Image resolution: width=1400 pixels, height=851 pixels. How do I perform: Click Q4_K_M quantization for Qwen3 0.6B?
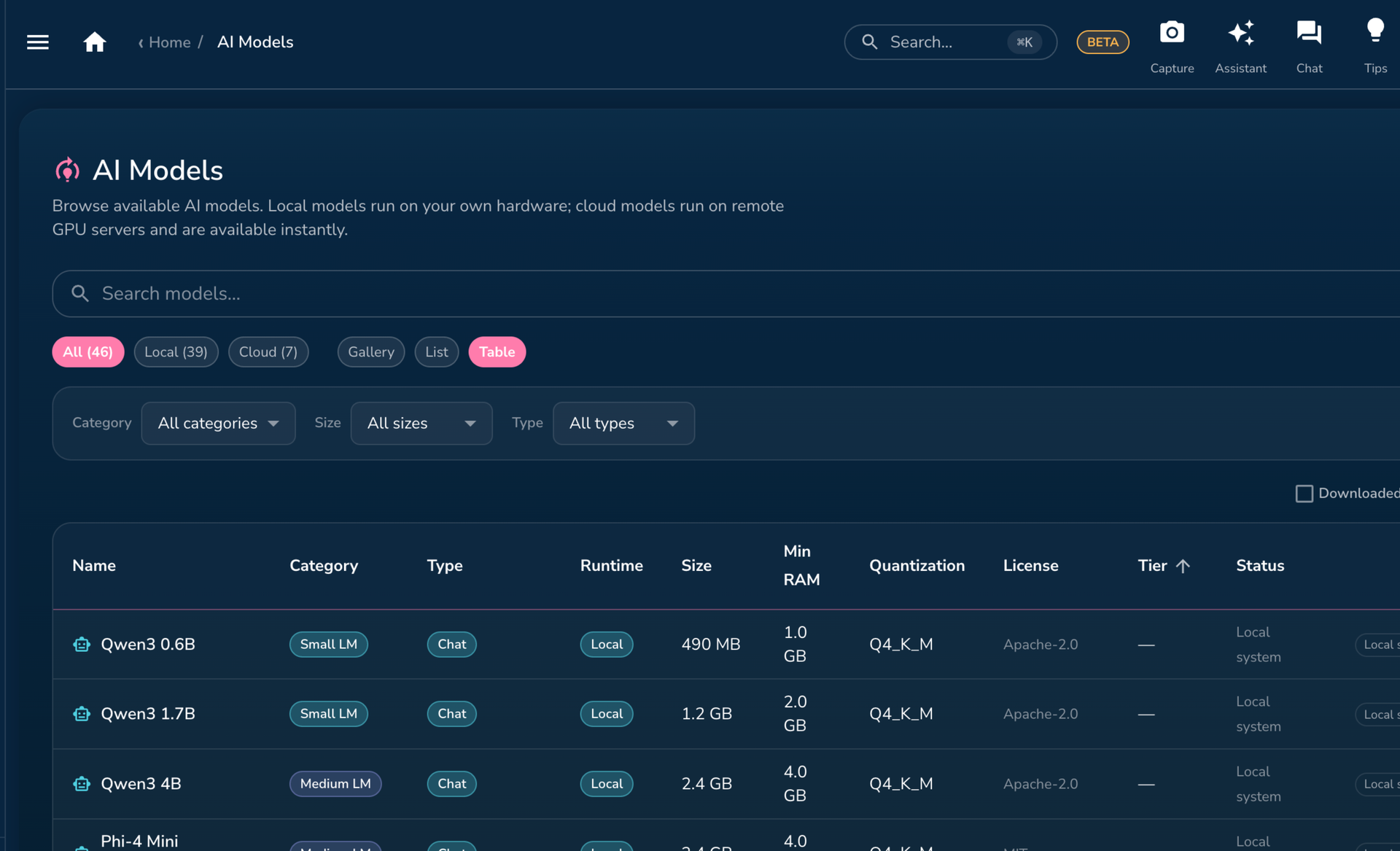[x=901, y=645]
